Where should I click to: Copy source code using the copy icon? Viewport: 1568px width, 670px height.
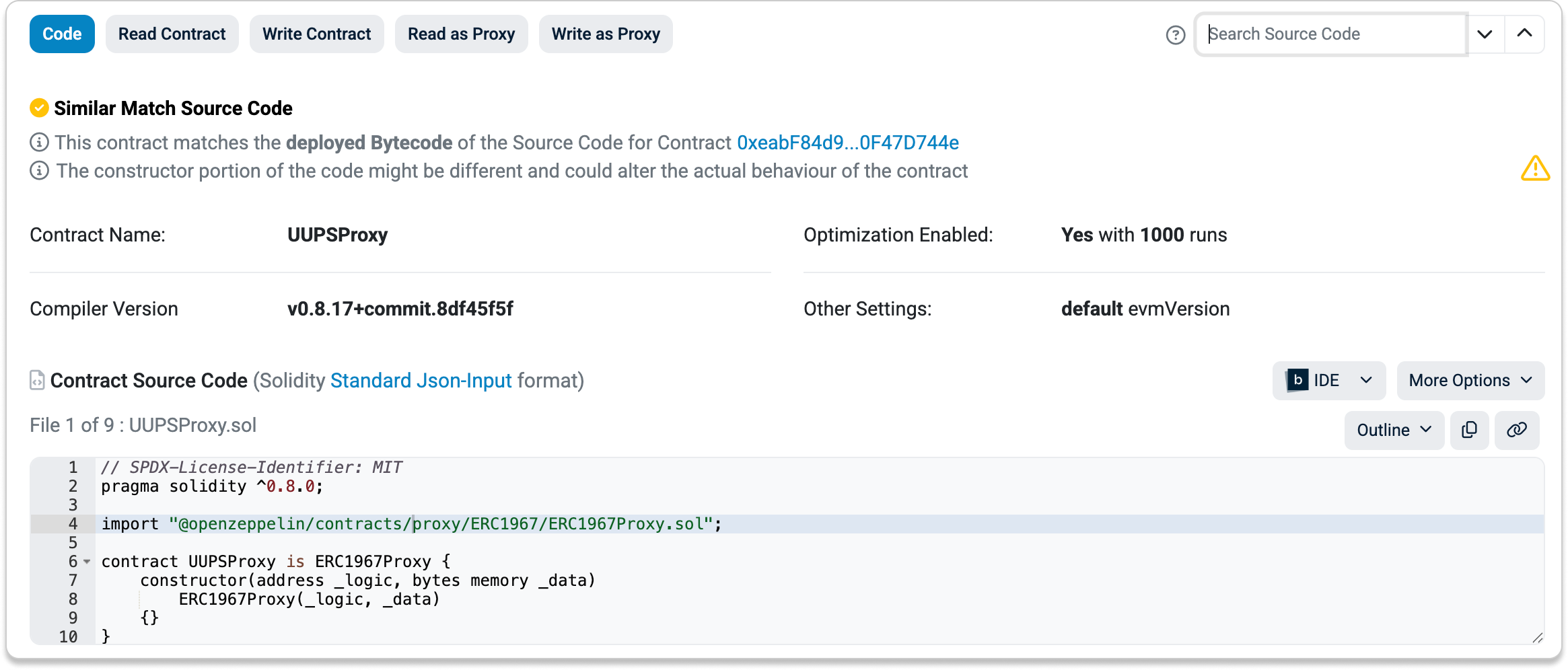click(x=1469, y=430)
